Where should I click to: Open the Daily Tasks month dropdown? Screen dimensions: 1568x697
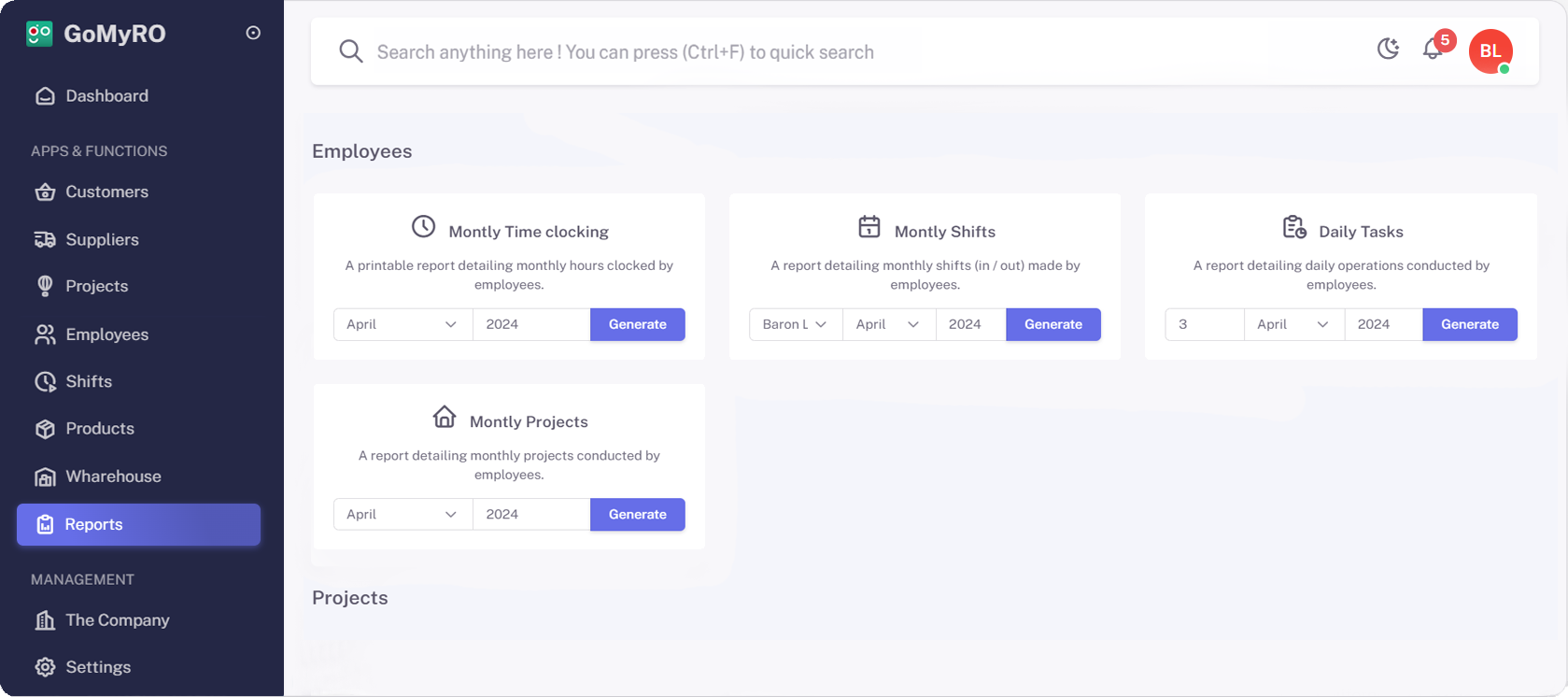tap(1293, 324)
